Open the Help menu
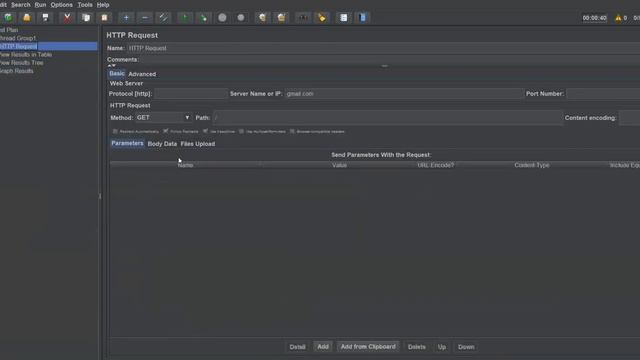This screenshot has width=640, height=360. click(x=103, y=5)
